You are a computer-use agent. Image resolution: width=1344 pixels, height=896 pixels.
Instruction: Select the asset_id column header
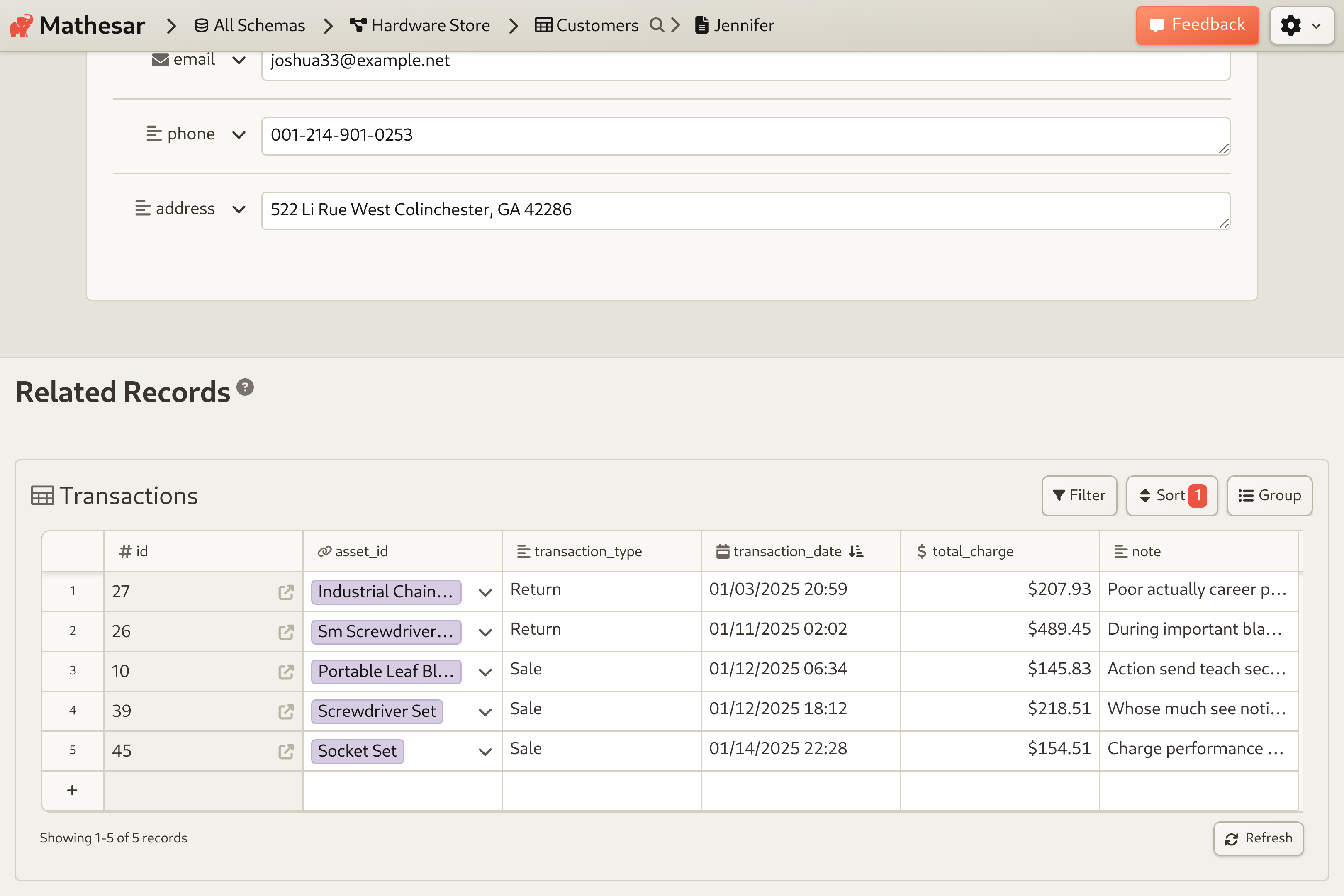(402, 551)
